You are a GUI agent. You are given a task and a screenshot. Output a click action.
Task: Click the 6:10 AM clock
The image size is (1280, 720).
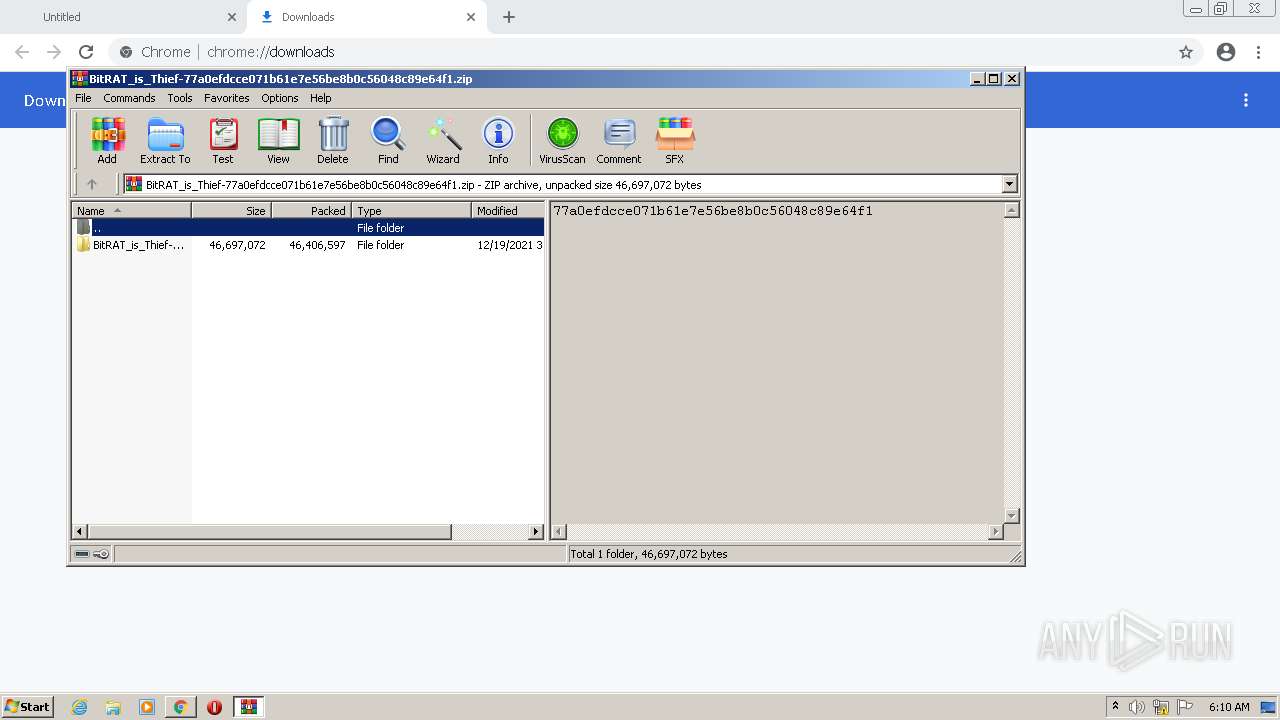[x=1229, y=707]
